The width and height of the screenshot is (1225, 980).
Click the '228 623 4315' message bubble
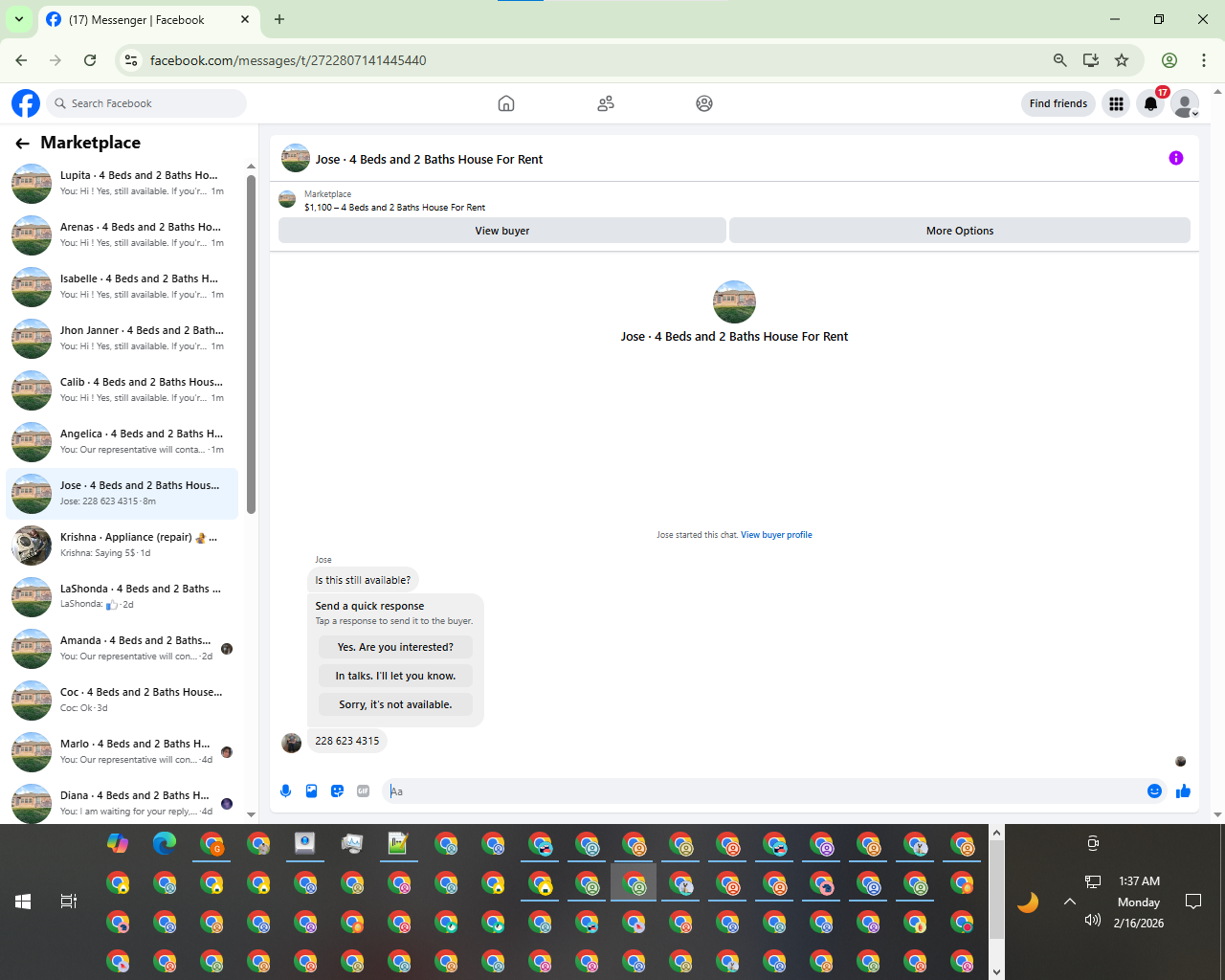(347, 741)
